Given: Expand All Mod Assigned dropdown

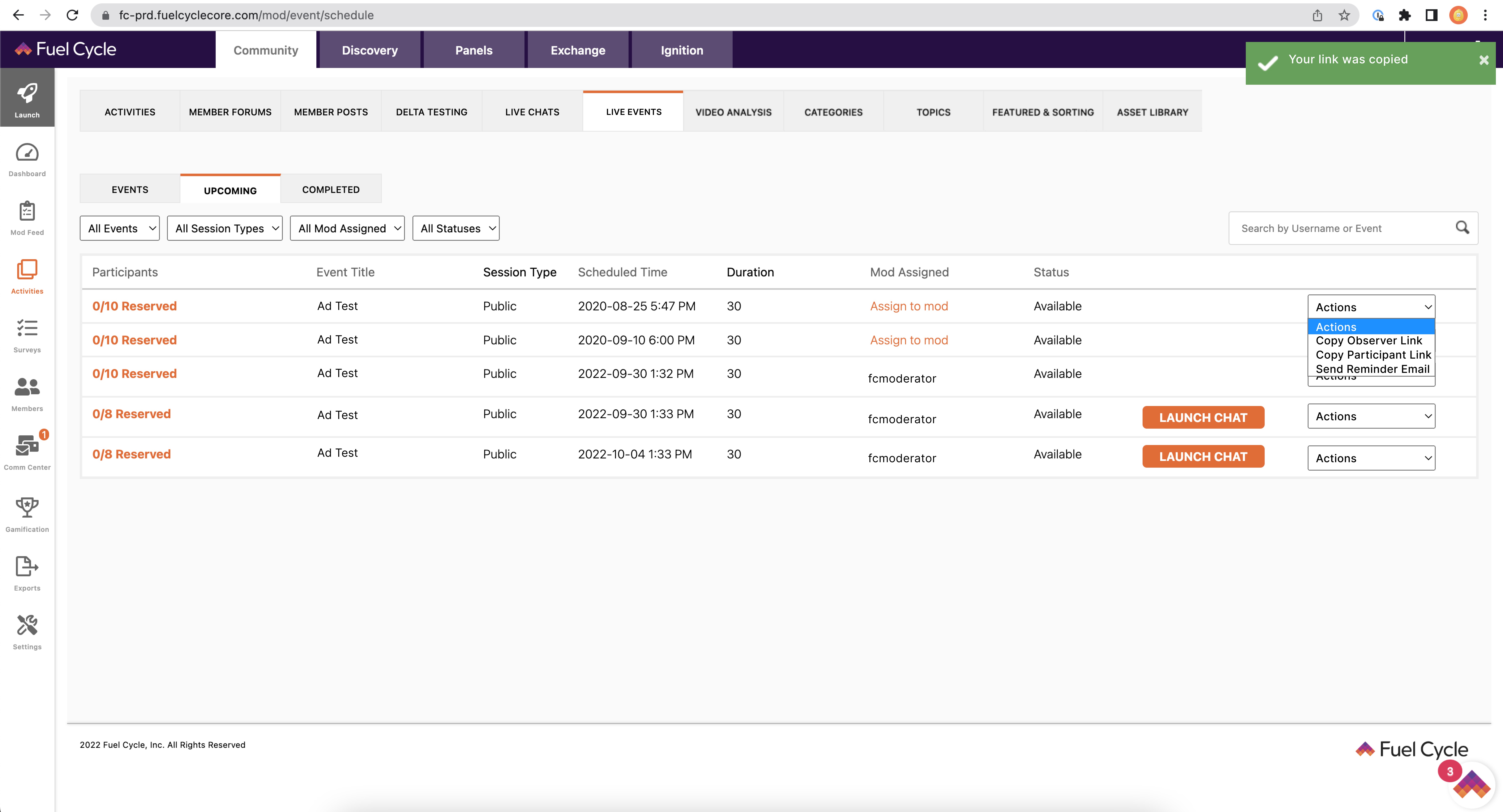Looking at the screenshot, I should tap(347, 228).
